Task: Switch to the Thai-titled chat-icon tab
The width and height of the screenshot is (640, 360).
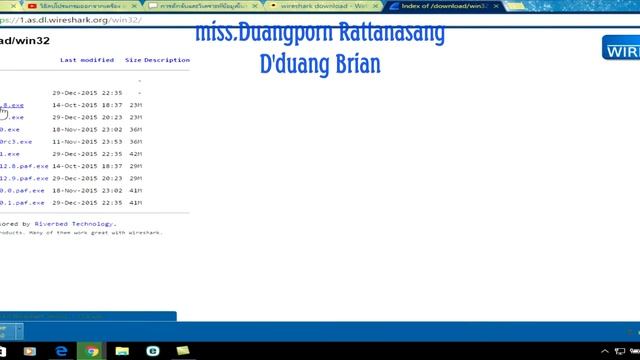Action: click(203, 6)
